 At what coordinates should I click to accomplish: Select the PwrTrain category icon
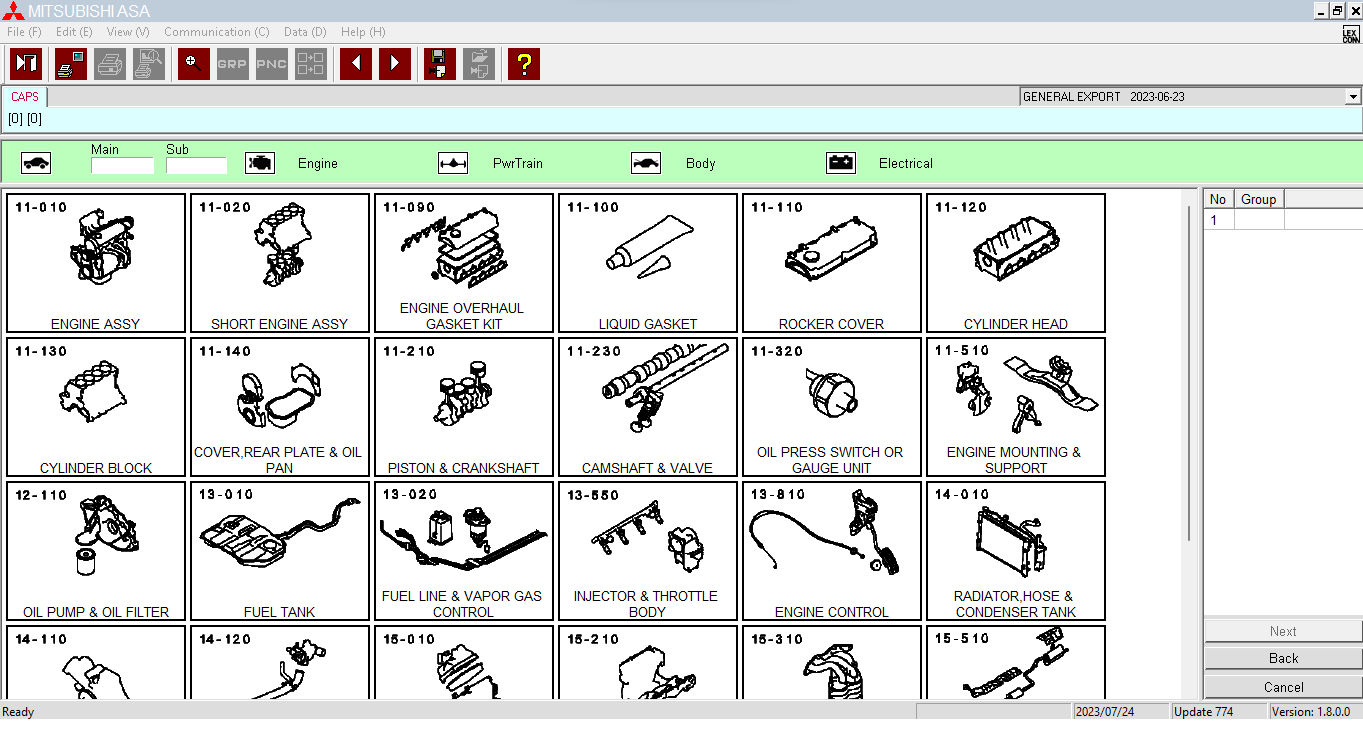point(453,163)
